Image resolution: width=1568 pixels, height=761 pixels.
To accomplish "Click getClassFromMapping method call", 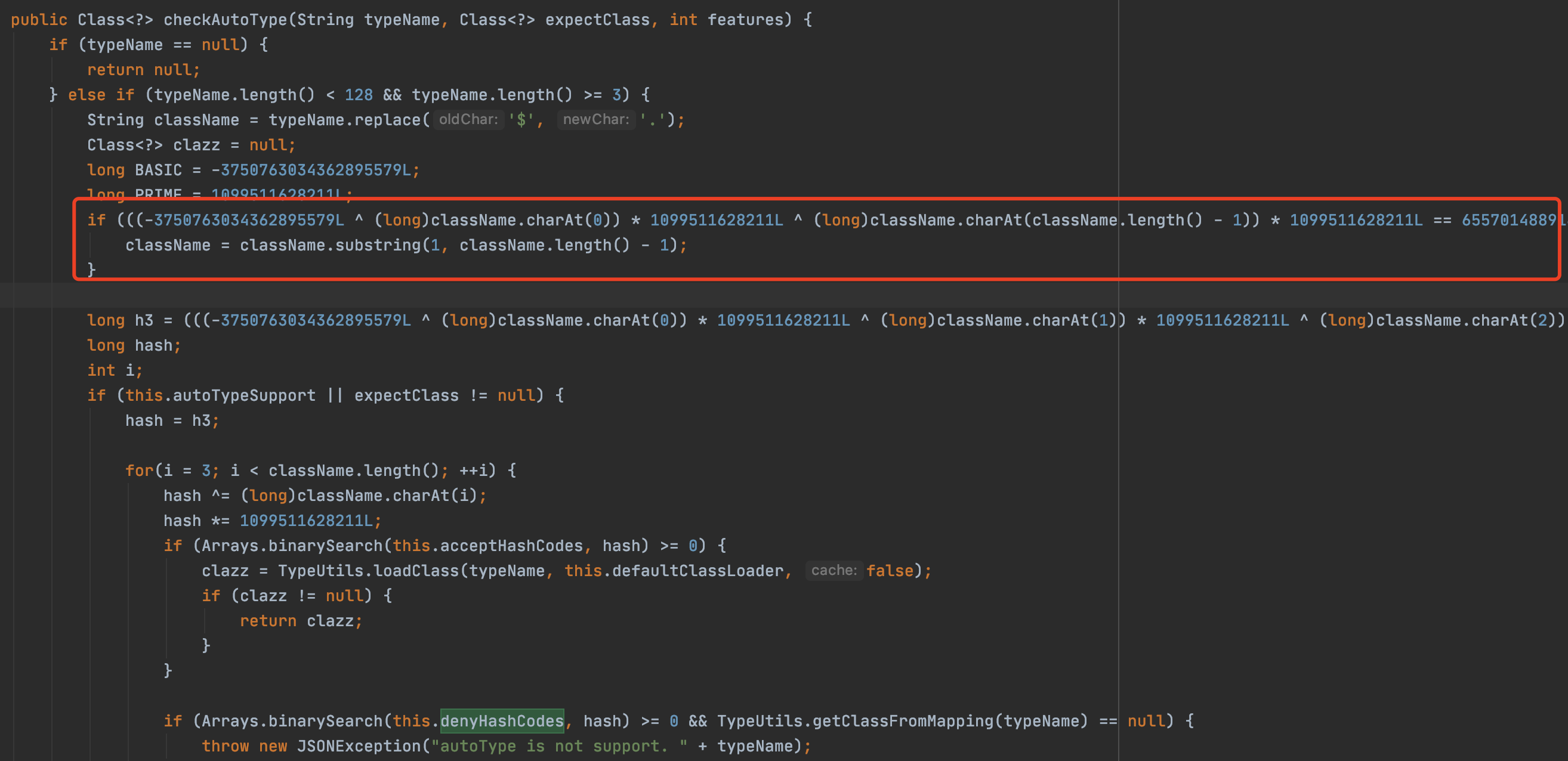I will point(903,721).
